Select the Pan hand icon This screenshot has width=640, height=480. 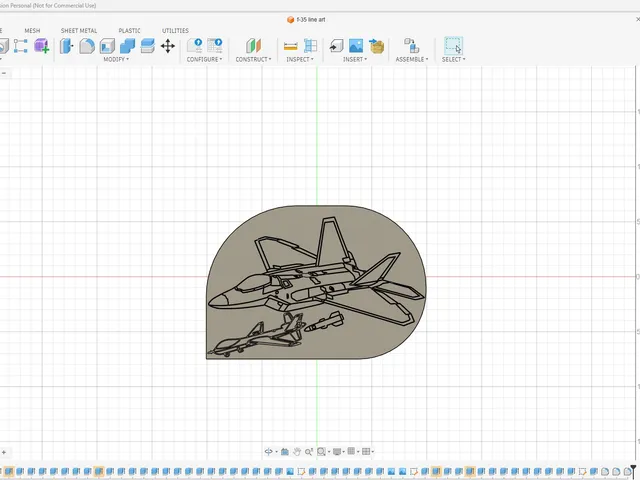coord(297,451)
